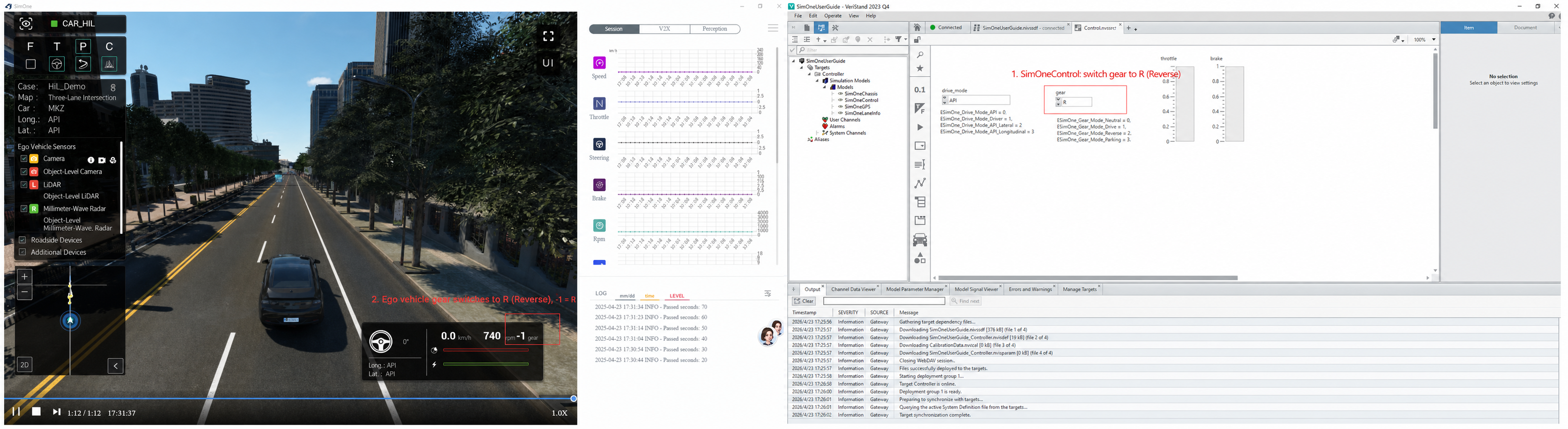This screenshot has width=1568, height=429.
Task: Click the video camera icon in Camera row
Action: point(101,160)
